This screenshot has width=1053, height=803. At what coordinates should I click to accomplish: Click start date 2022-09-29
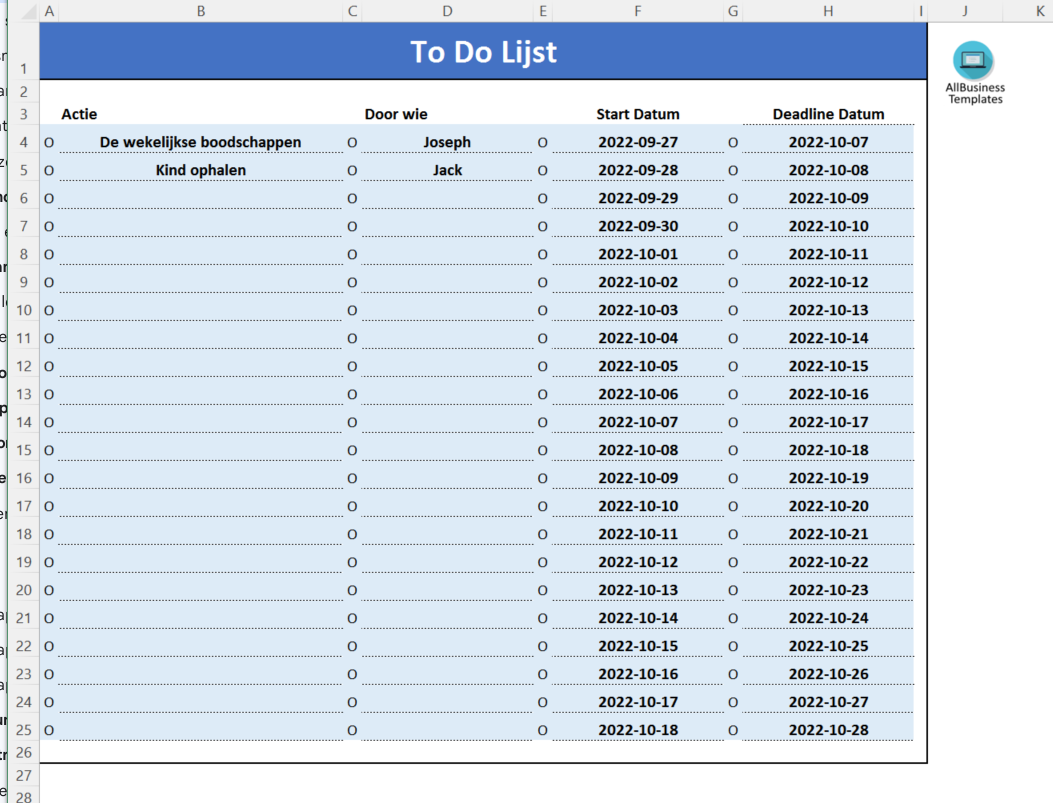637,198
